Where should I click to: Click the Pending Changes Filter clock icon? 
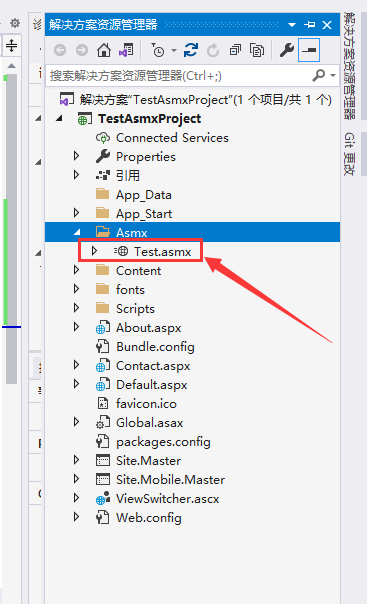158,50
